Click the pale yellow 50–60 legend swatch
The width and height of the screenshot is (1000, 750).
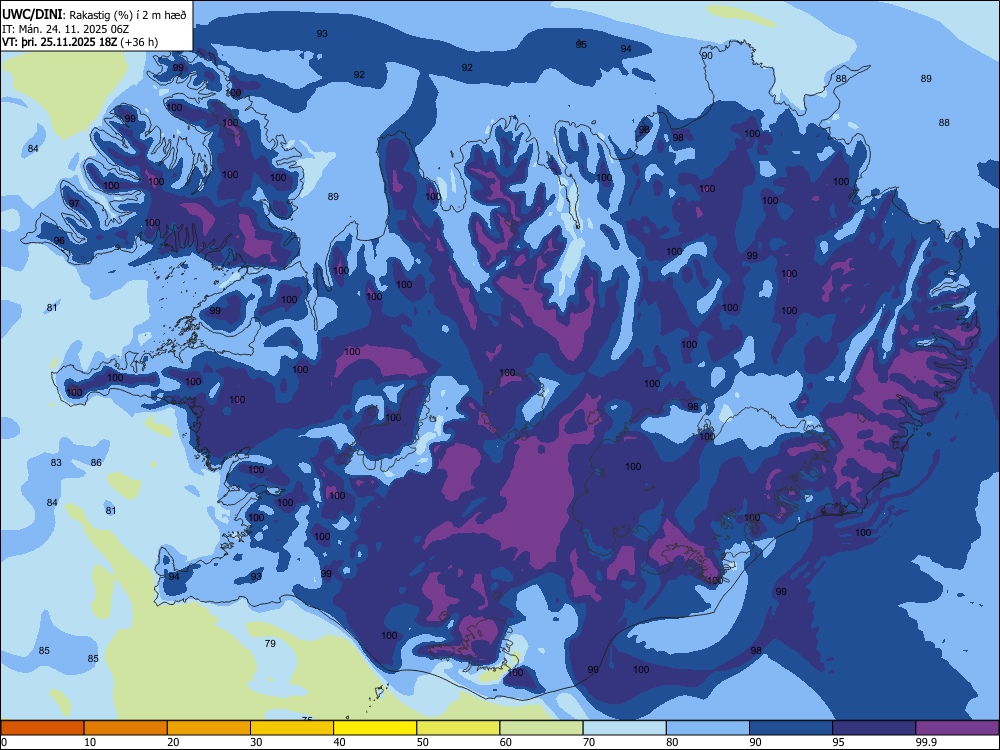pos(459,728)
